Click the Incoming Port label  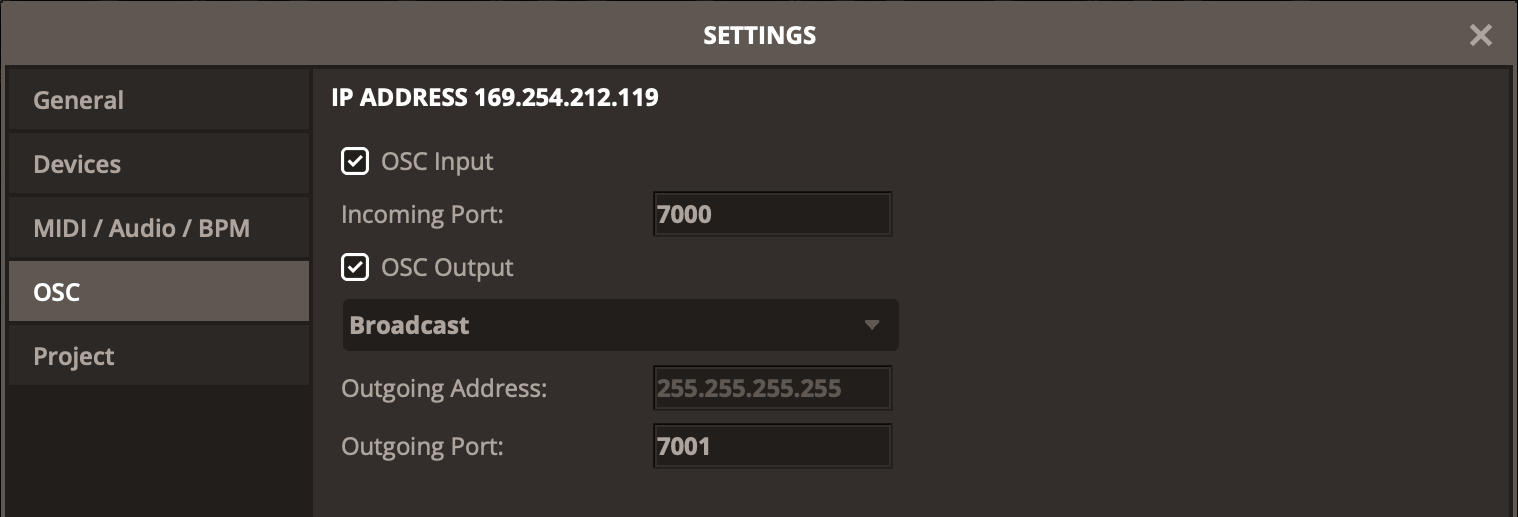[x=421, y=215]
